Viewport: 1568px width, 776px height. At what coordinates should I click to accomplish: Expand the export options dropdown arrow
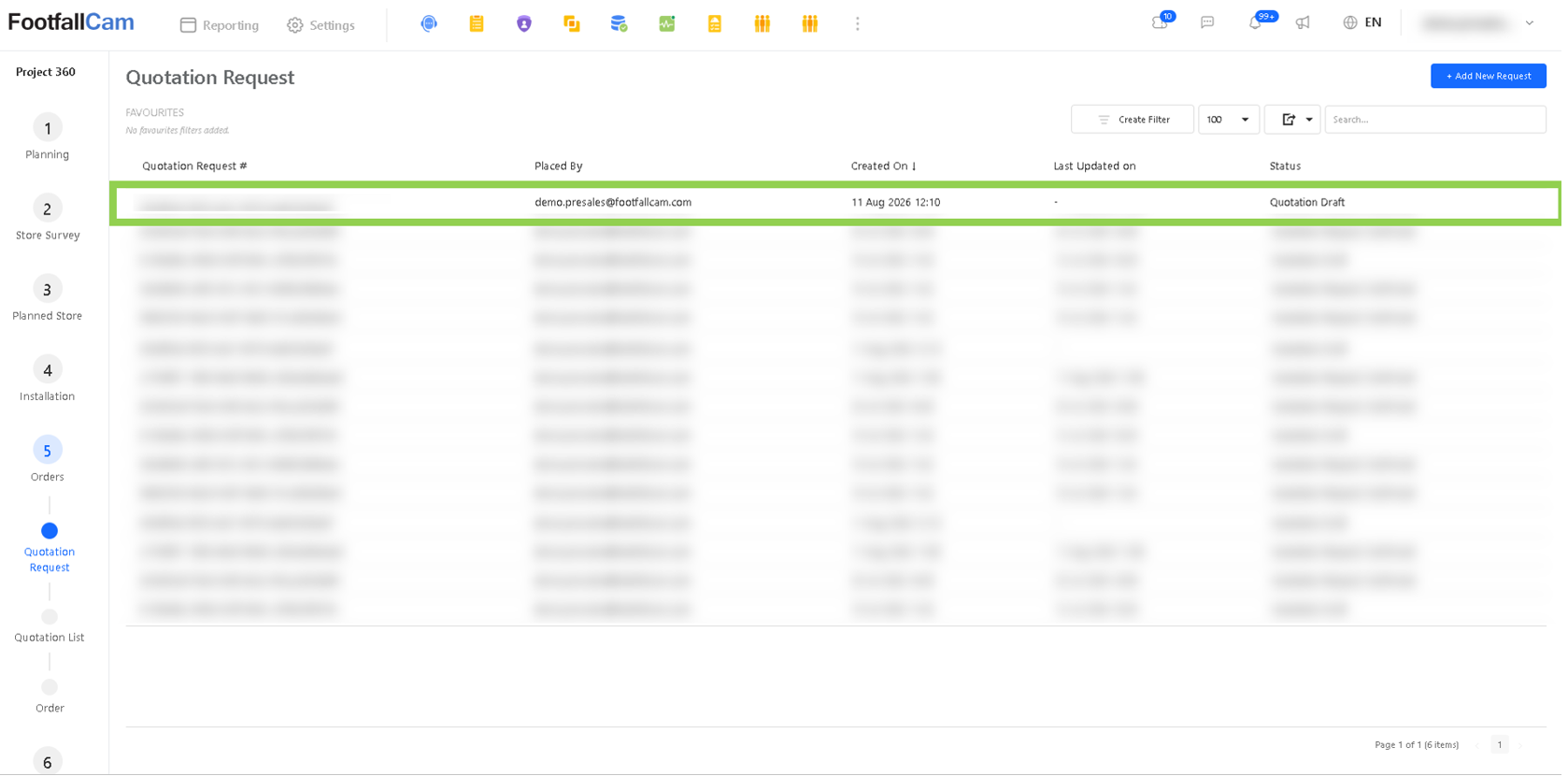[1309, 120]
